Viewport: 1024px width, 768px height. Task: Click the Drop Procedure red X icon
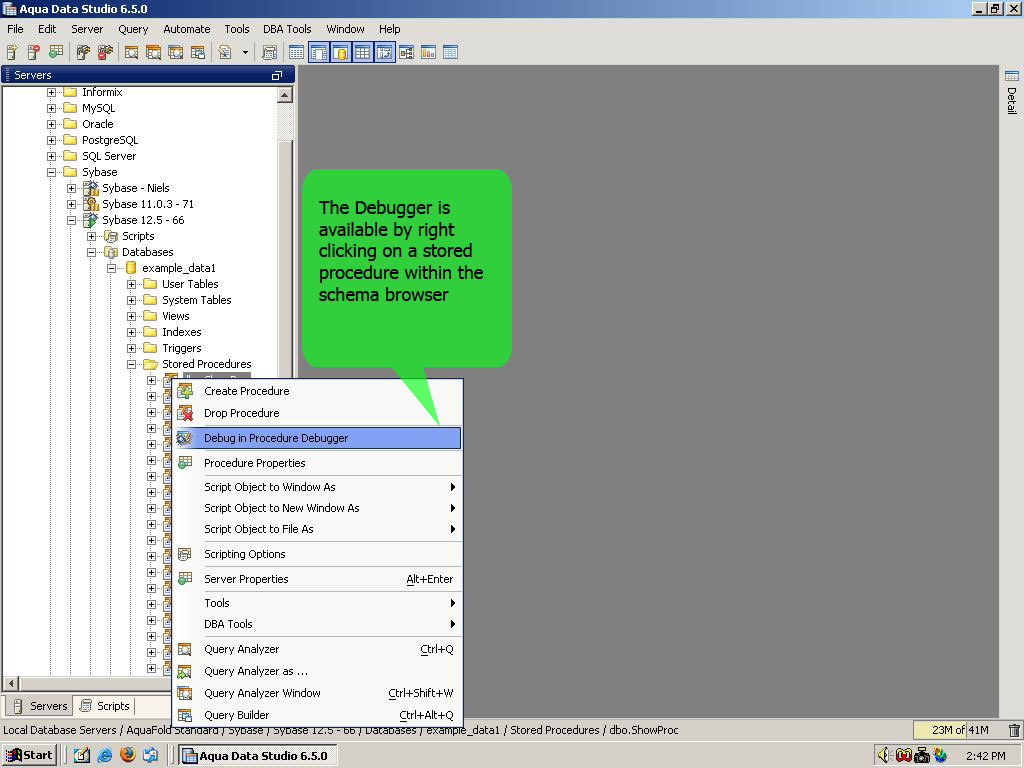tap(185, 413)
